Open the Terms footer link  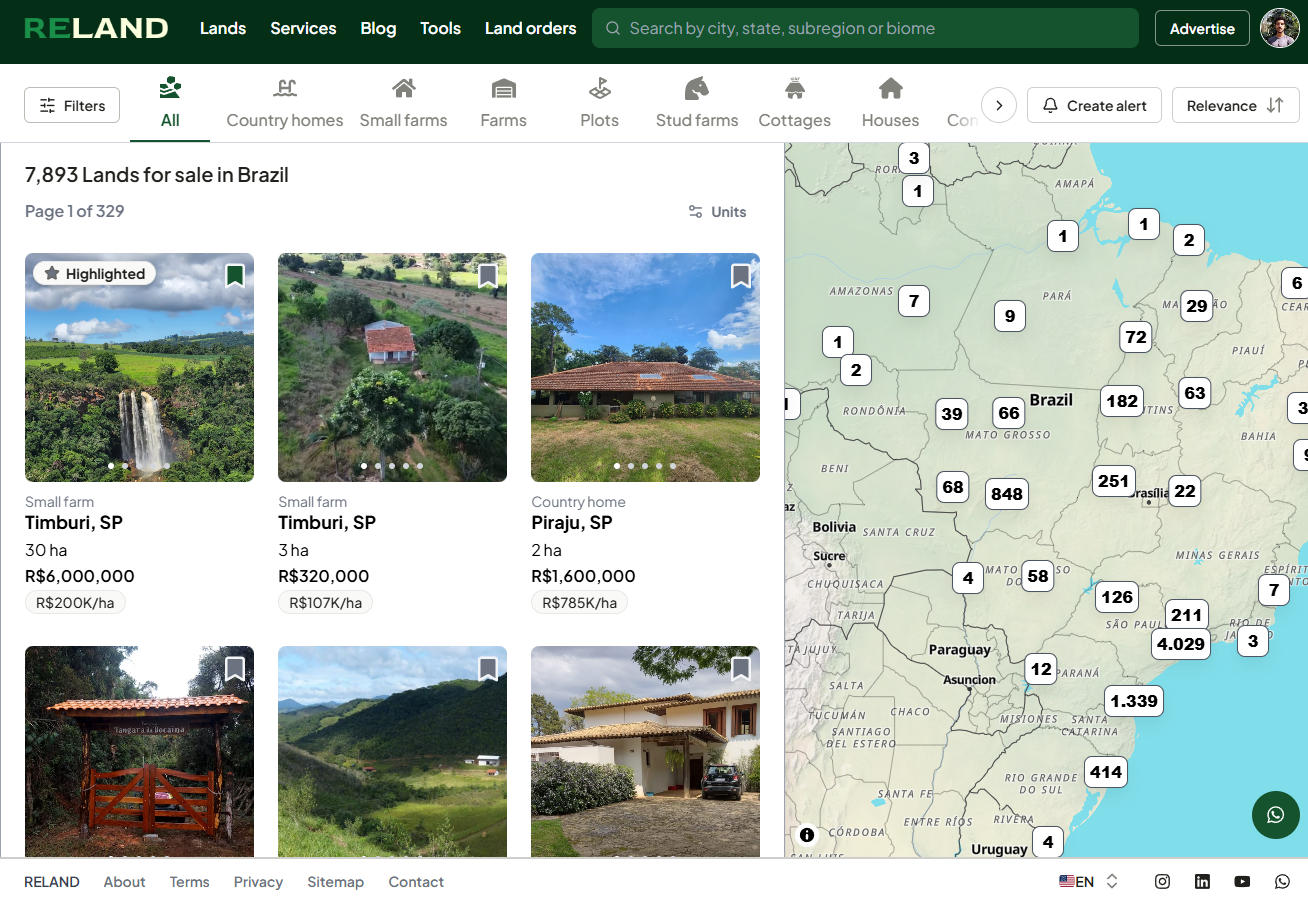tap(189, 881)
